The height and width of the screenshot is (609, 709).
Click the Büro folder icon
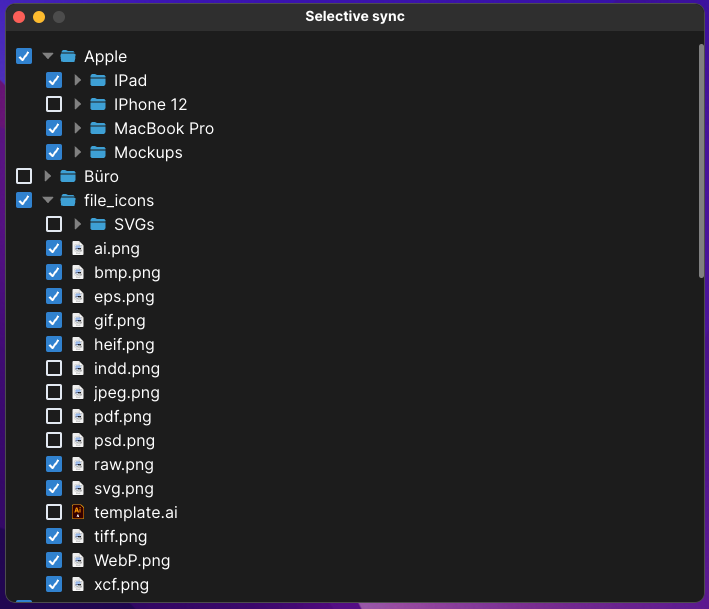click(x=68, y=176)
